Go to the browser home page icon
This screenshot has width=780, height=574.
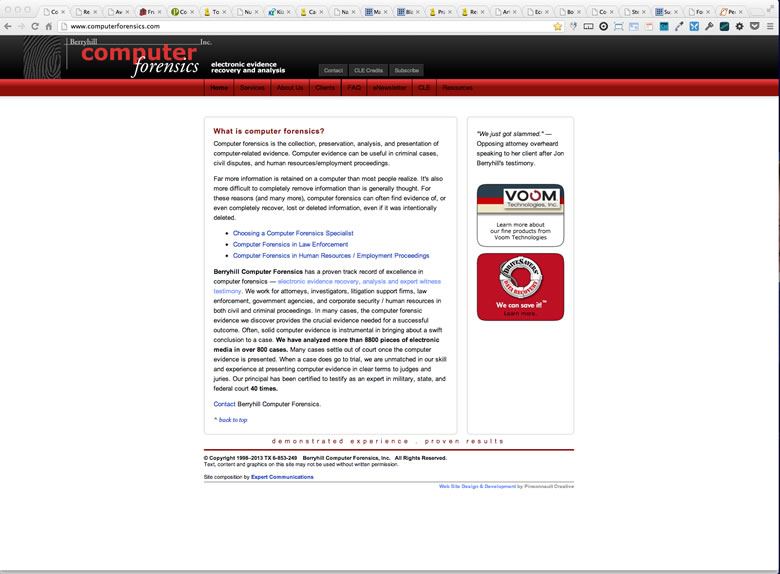point(49,26)
